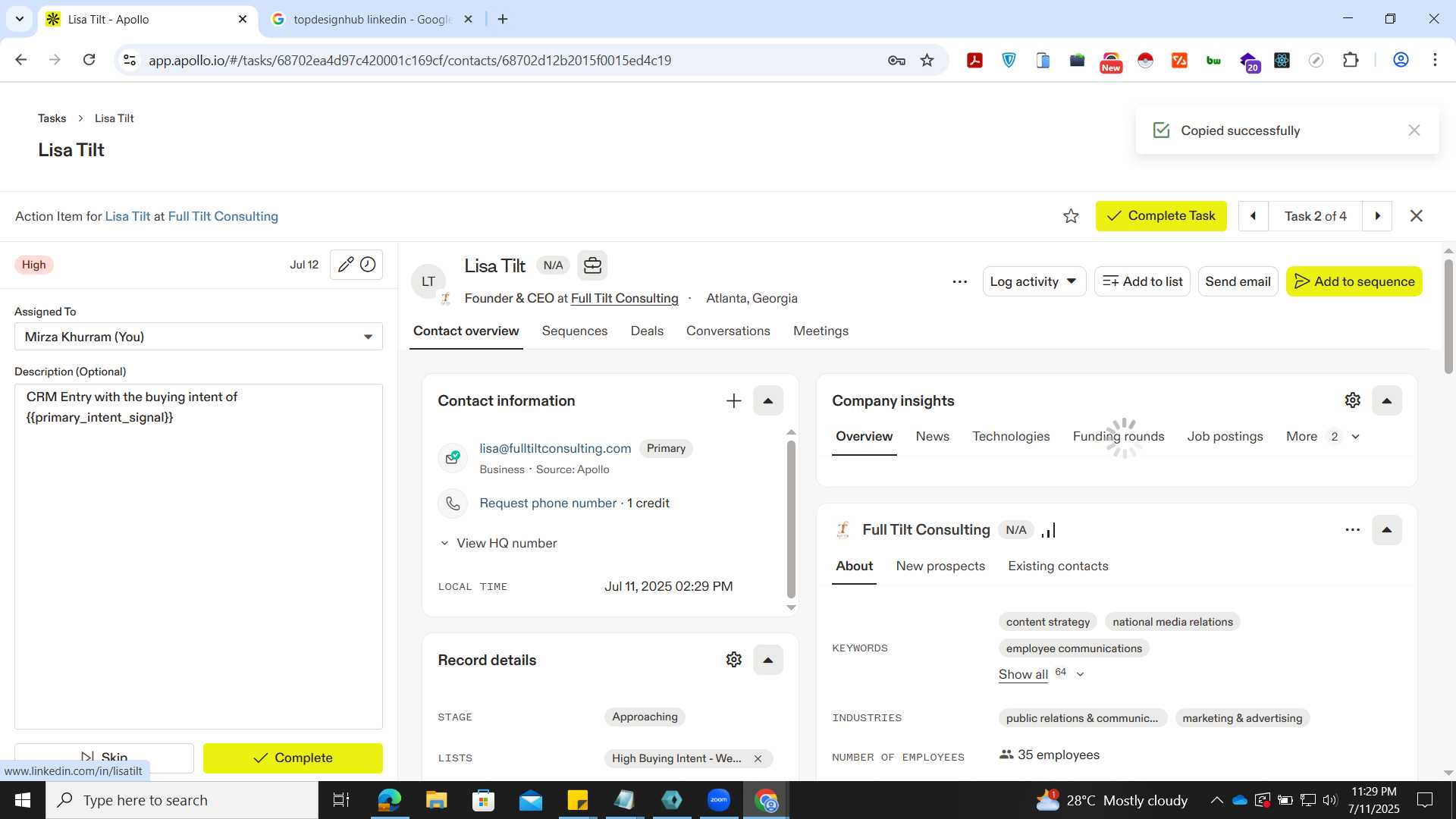The width and height of the screenshot is (1456, 819).
Task: Click the Complete Task yellow button
Action: coord(1161,216)
